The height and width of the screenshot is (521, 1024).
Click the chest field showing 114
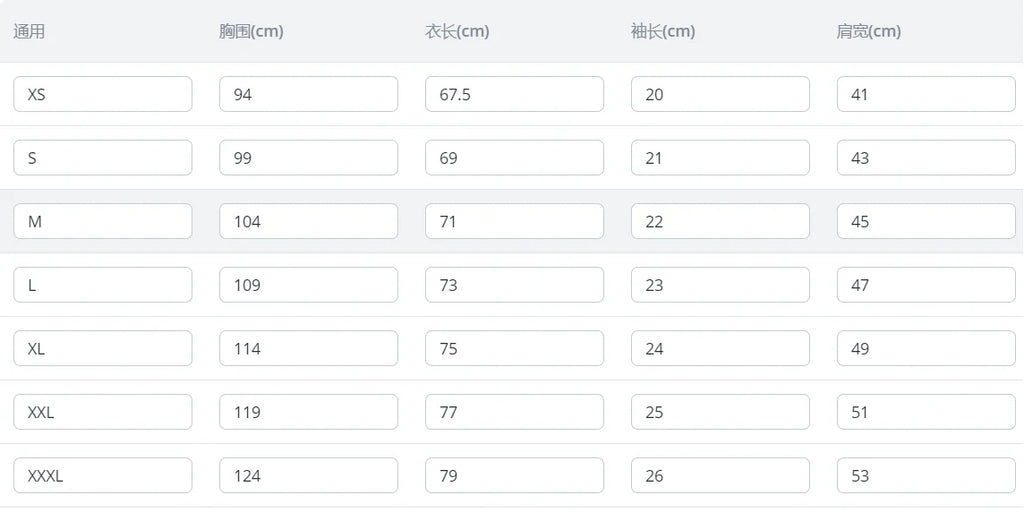[308, 348]
